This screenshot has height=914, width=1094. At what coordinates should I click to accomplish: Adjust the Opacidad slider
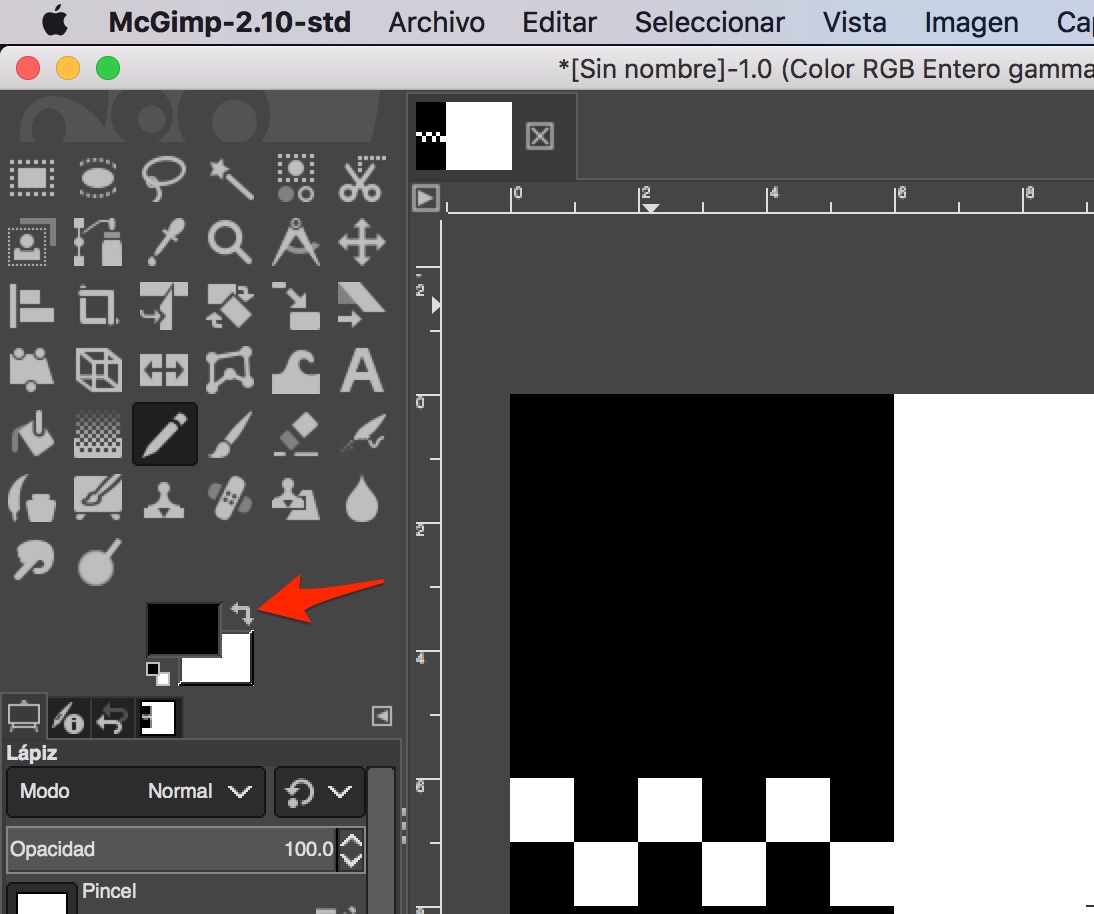[x=170, y=849]
